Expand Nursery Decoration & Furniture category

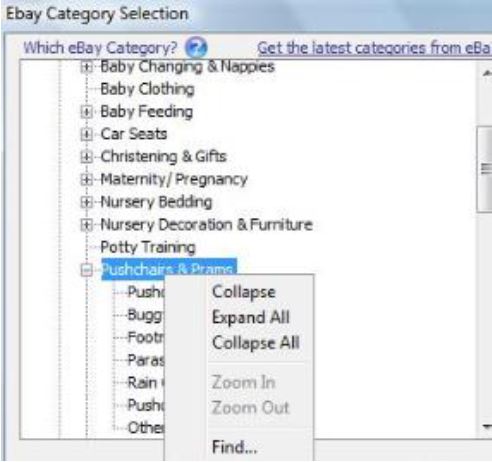click(86, 225)
